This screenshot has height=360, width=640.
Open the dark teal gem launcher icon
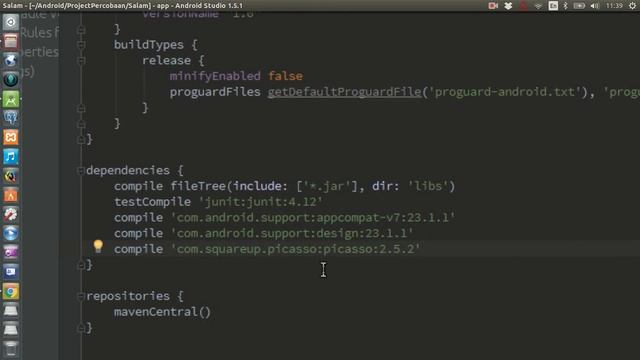pyautogui.click(x=11, y=80)
